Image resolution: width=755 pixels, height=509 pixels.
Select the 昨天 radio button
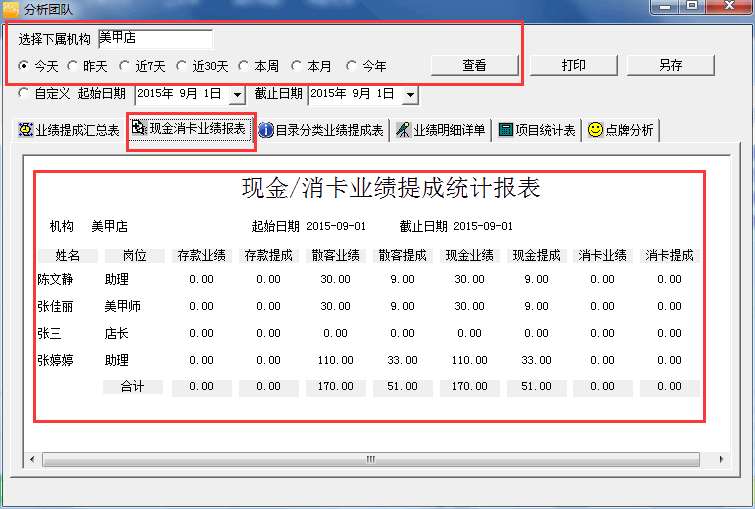[x=72, y=65]
